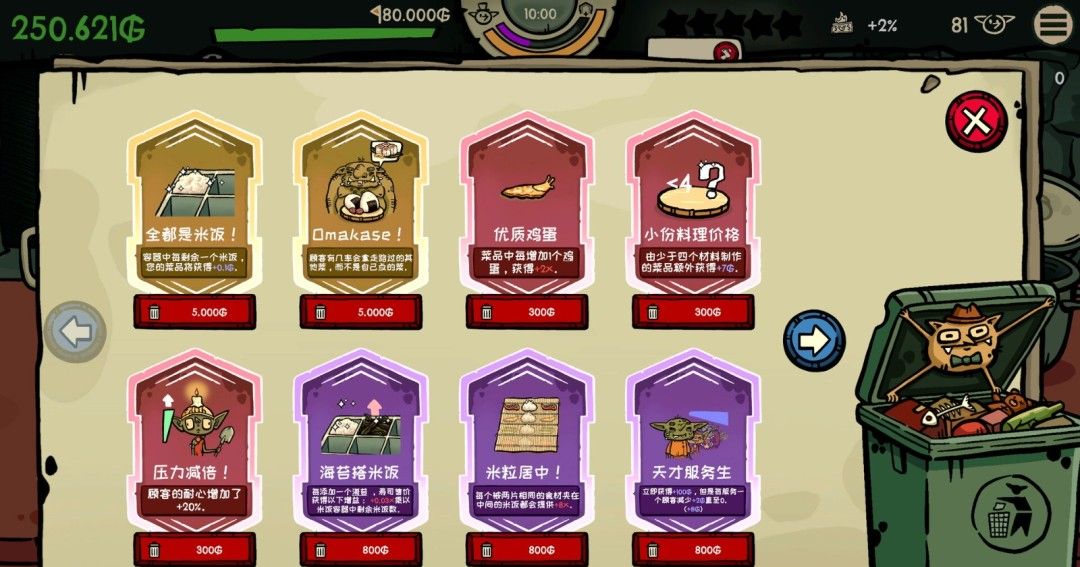Discard Omakase card for 5.000G
Screen dimensions: 1080x567
tap(361, 312)
